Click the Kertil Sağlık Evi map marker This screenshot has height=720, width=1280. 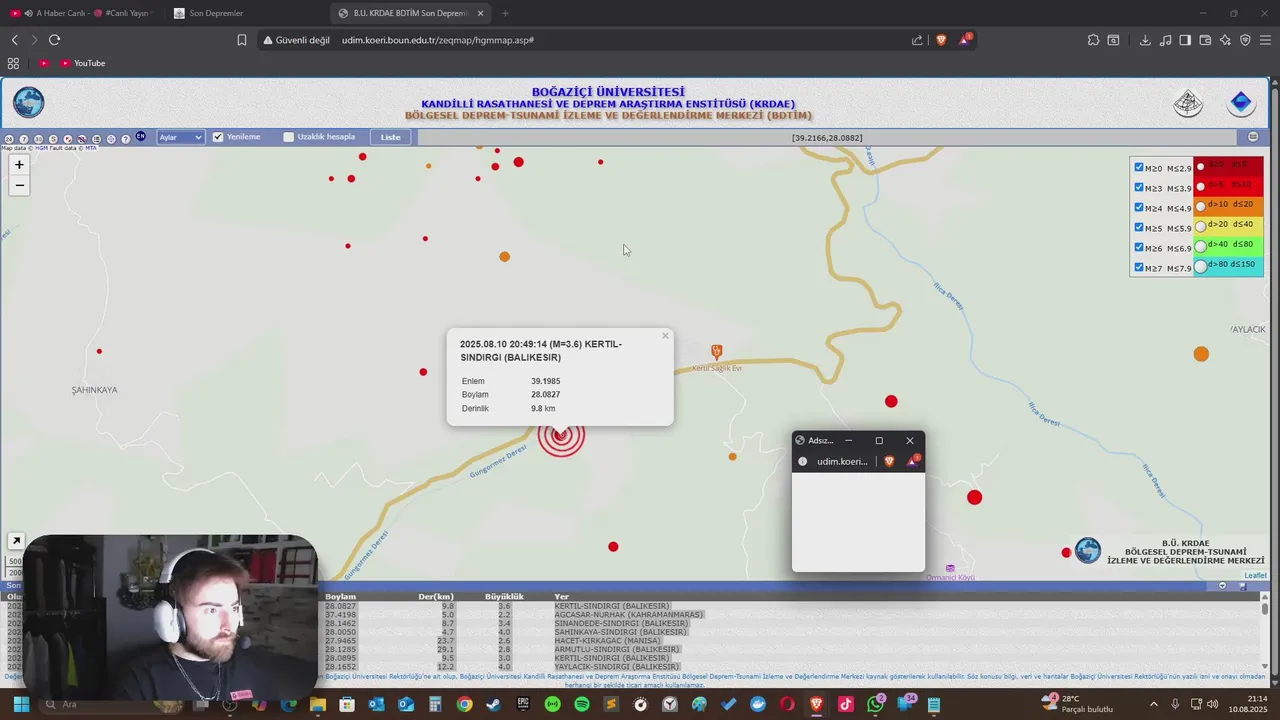click(716, 351)
